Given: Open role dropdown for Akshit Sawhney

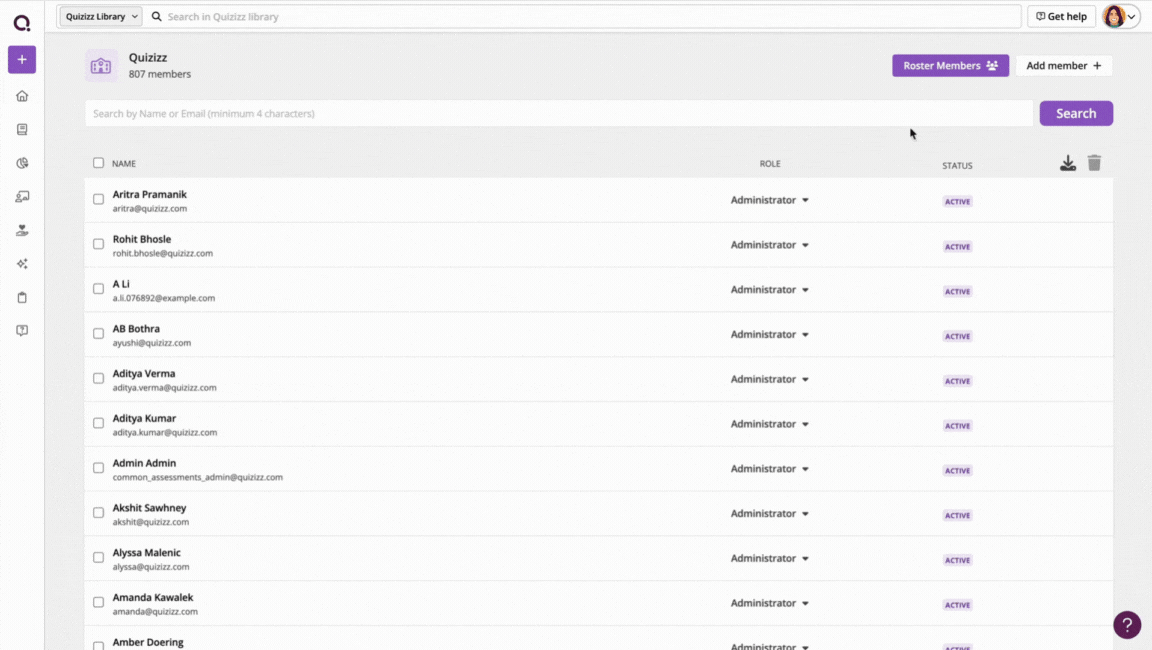Looking at the screenshot, I should pos(769,513).
